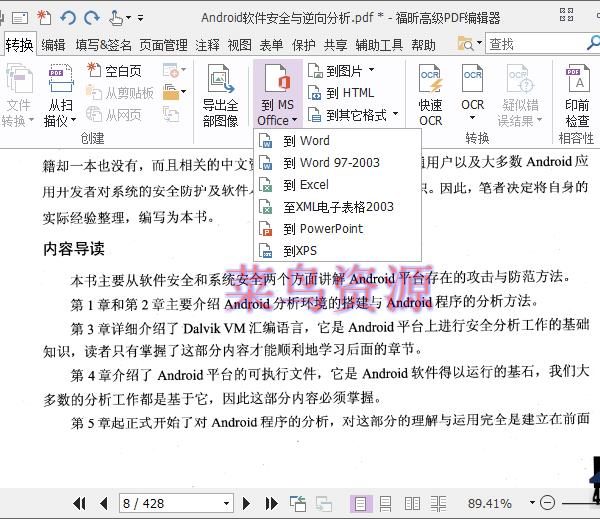Click the zoom out minus button
The width and height of the screenshot is (600, 519).
pyautogui.click(x=547, y=503)
